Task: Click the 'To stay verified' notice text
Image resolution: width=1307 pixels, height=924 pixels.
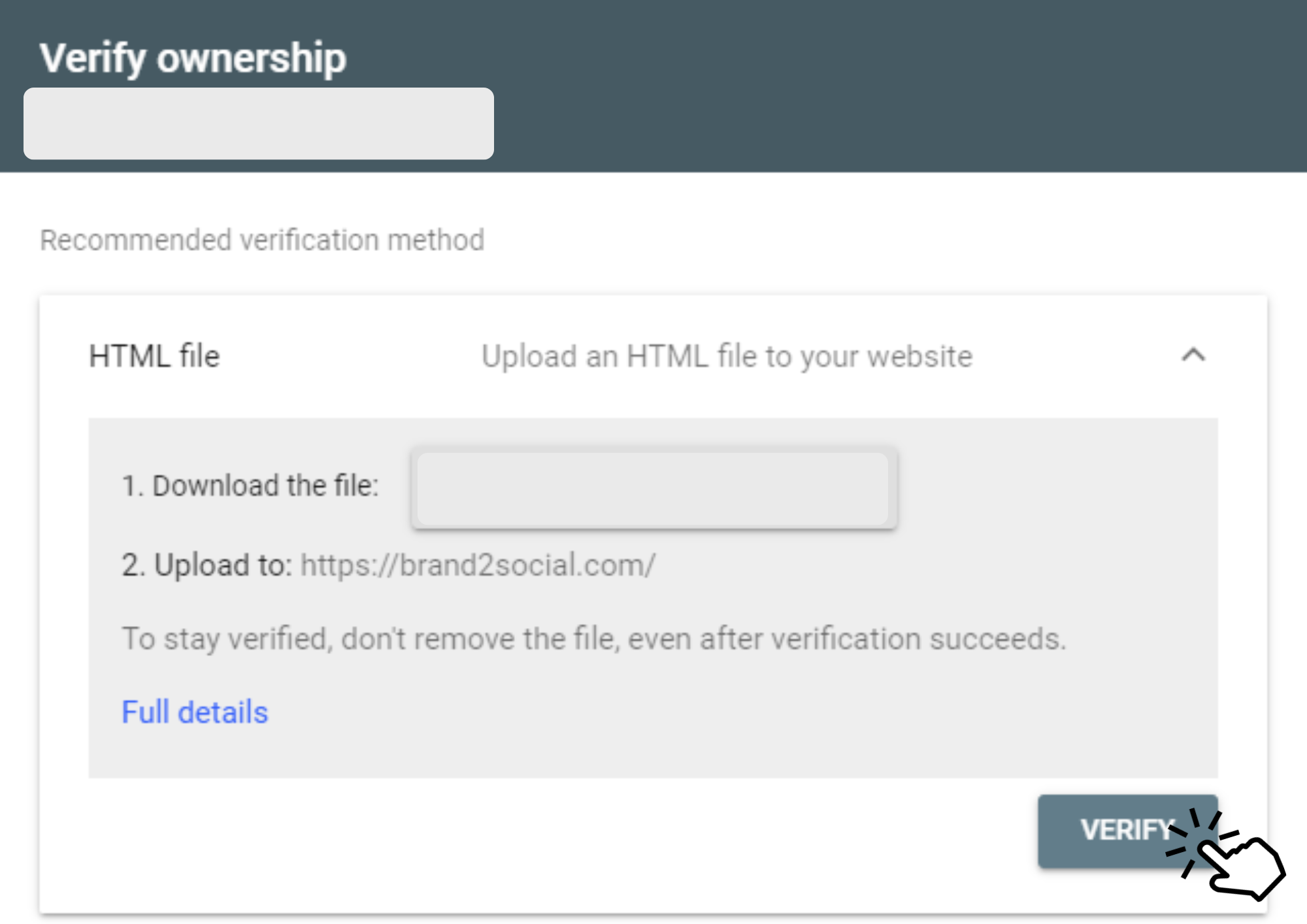Action: click(593, 638)
